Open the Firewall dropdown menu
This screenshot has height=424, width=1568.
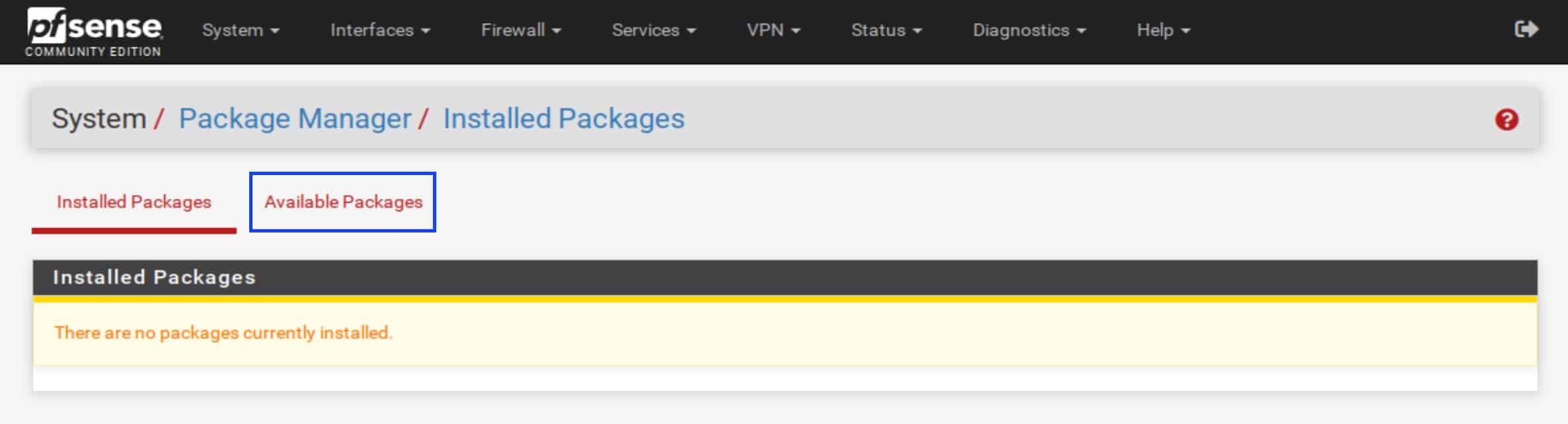coord(521,30)
